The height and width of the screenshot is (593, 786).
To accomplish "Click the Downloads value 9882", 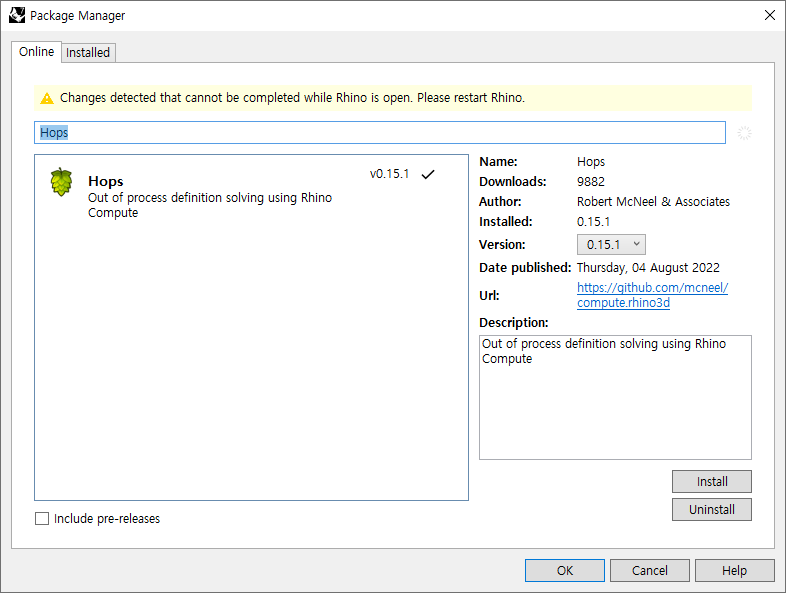I will [591, 181].
